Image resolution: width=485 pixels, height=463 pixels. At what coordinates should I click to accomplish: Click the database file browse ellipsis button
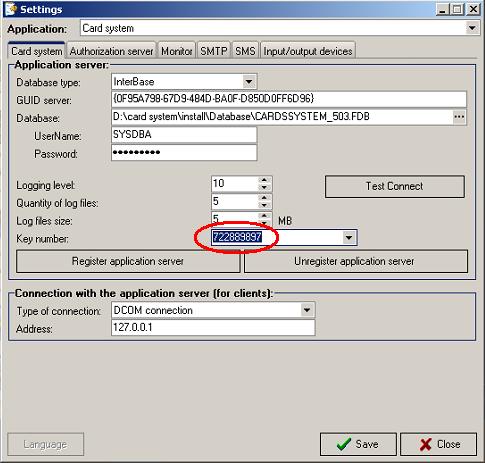coord(459,117)
